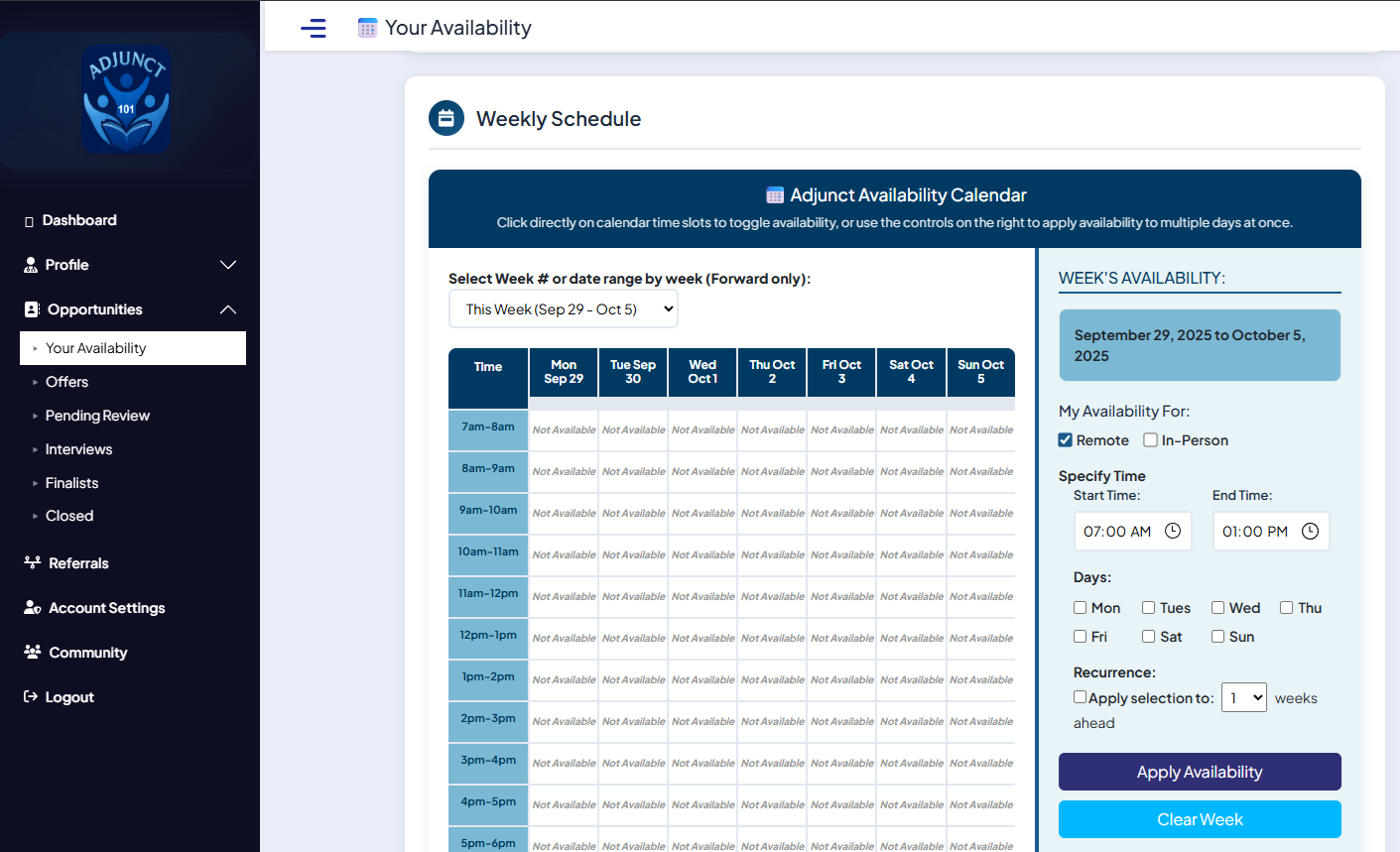Screen dimensions: 1400x852
Task: Click the Logout arrow icon
Action: [x=31, y=696]
